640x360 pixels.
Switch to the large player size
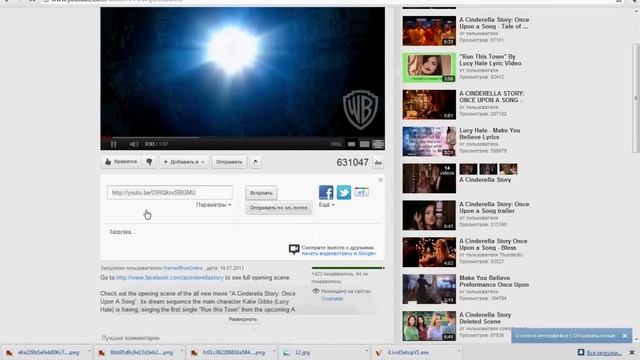point(364,144)
